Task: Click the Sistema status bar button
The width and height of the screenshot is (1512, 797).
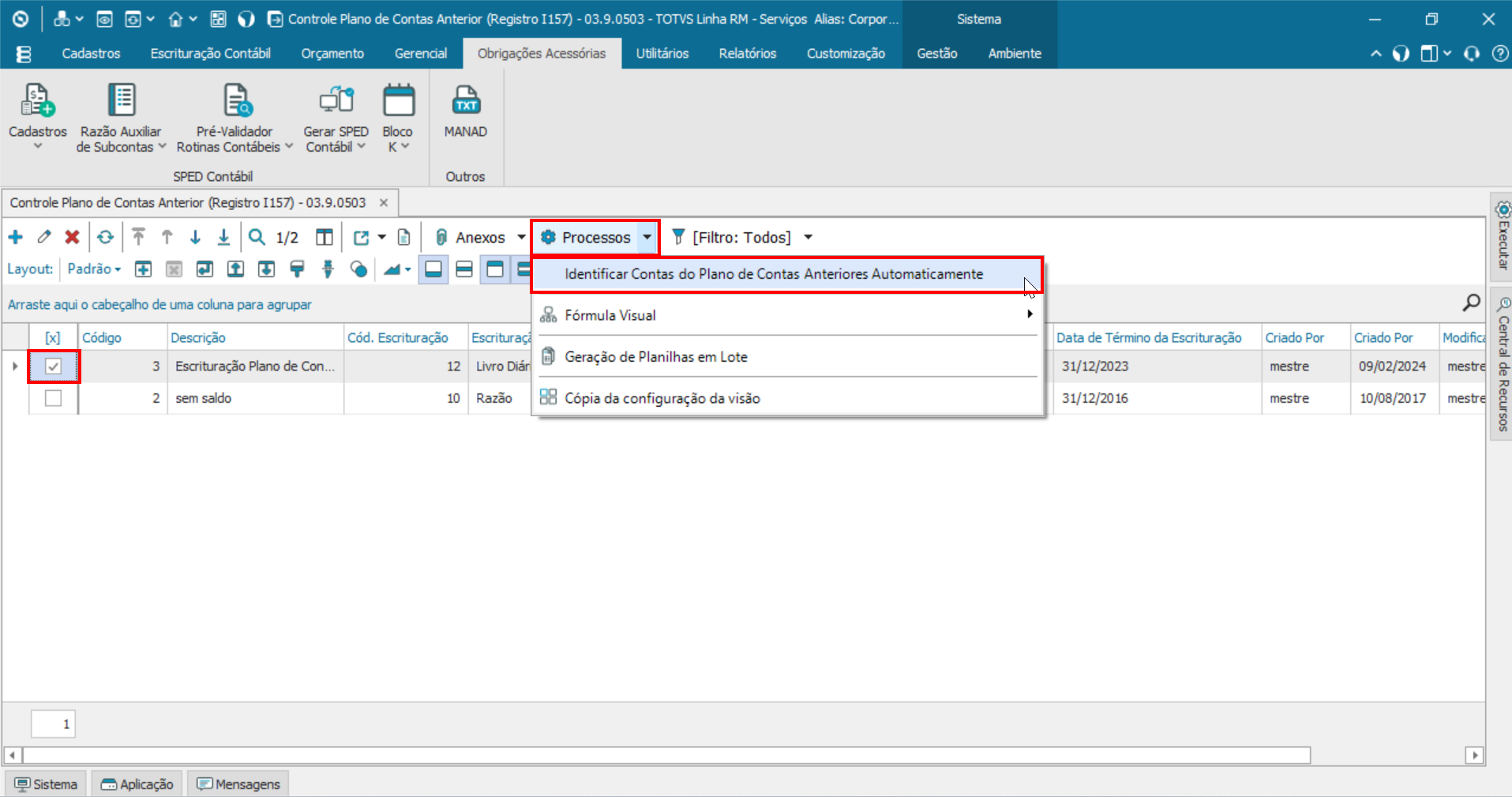Action: (47, 784)
